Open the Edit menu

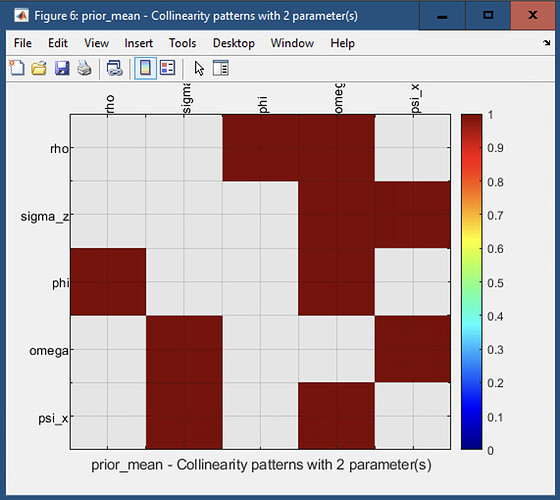pos(58,43)
